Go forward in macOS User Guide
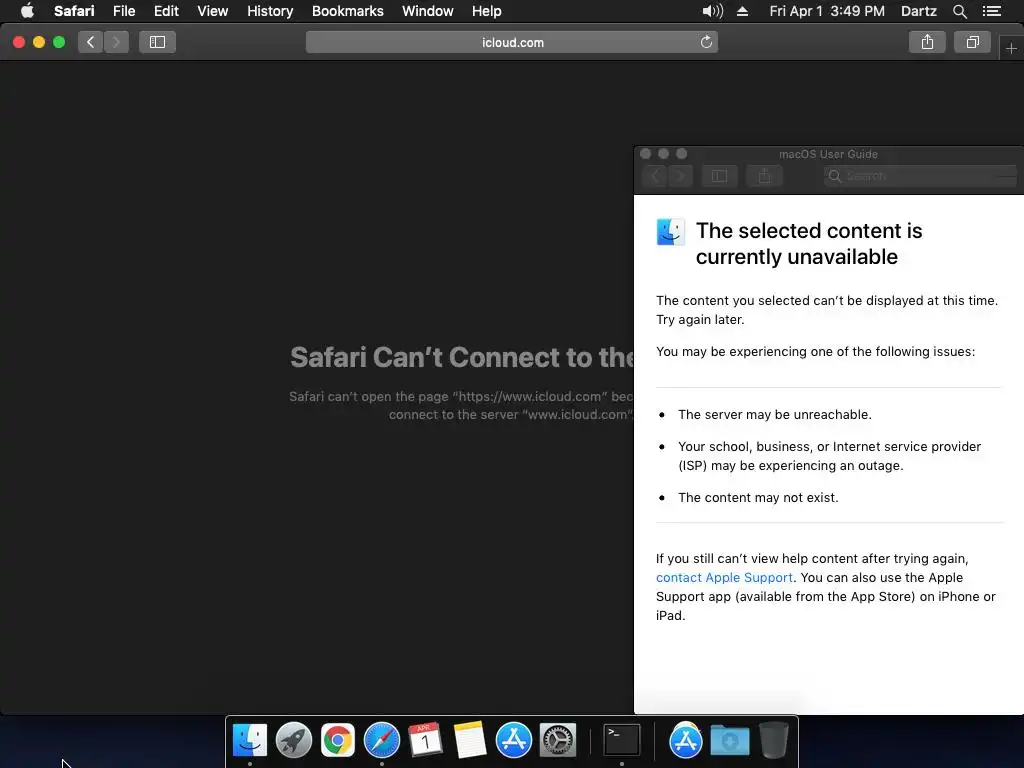1024x768 pixels. coord(680,176)
